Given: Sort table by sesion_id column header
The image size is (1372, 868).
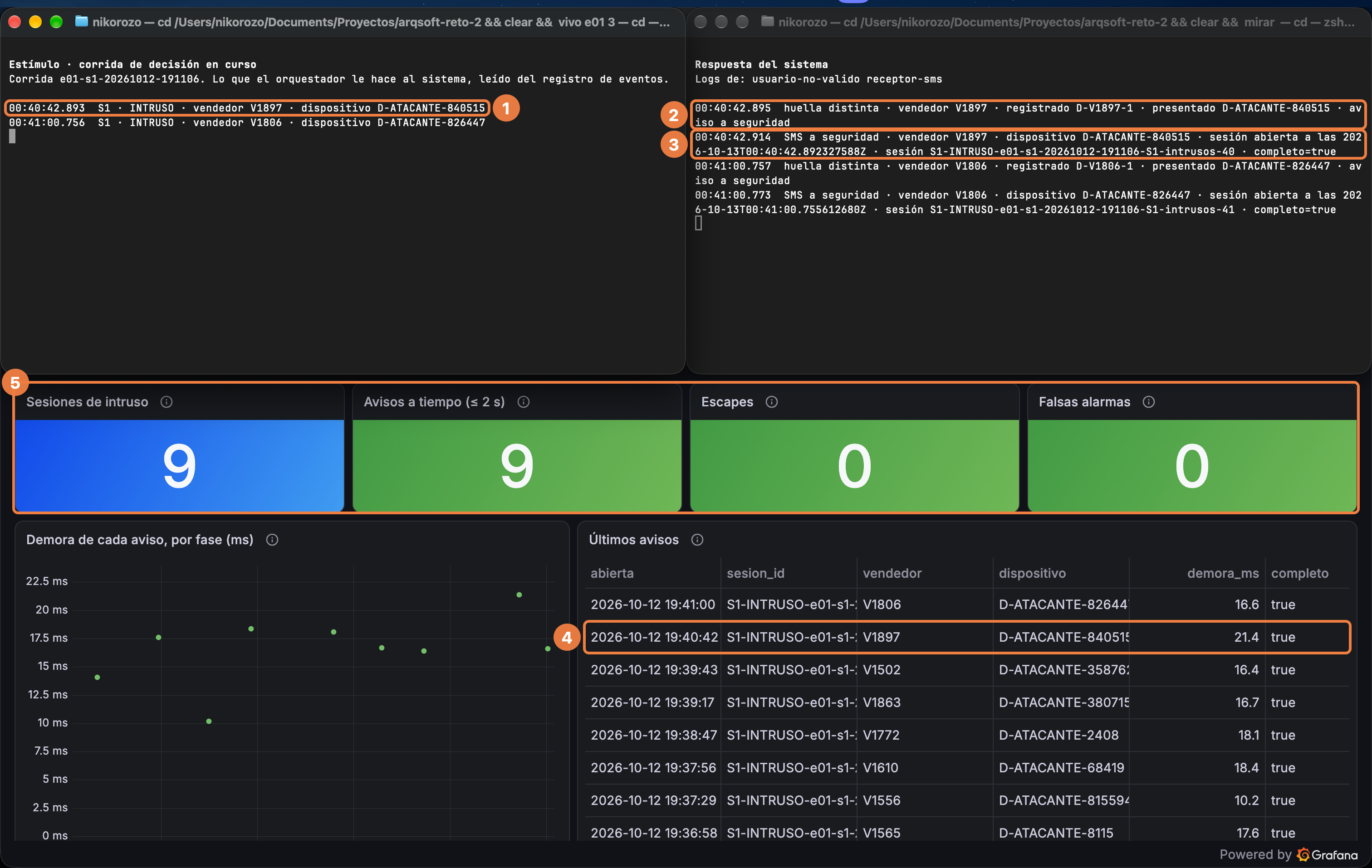Looking at the screenshot, I should click(755, 573).
